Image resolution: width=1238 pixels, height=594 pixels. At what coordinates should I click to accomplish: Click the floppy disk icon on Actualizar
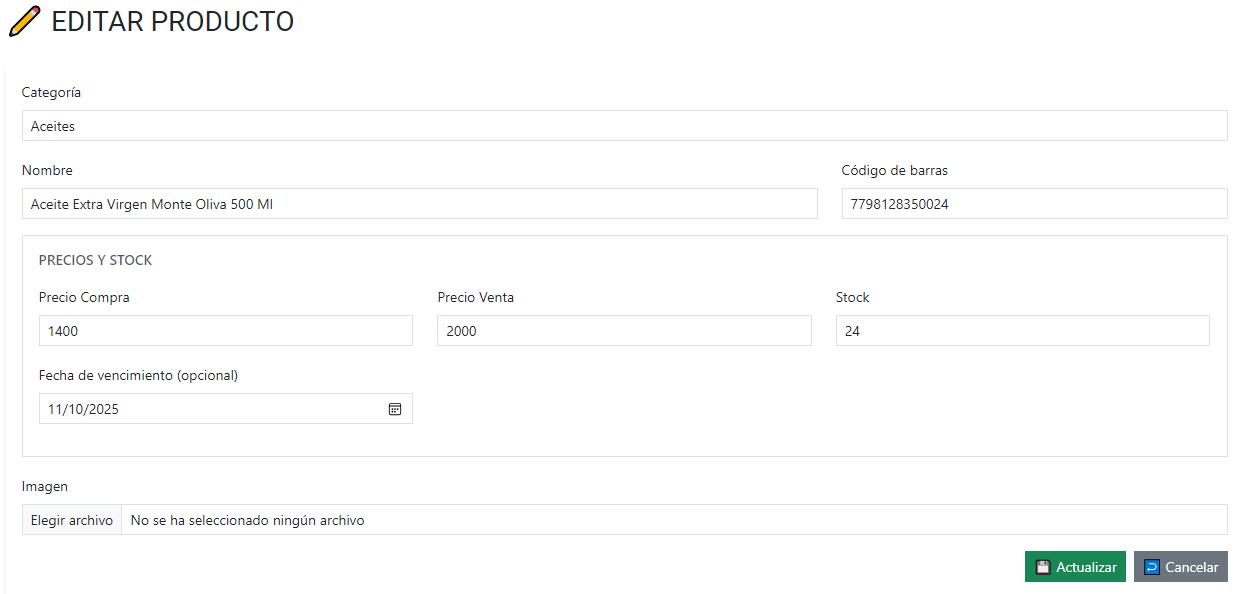tap(1043, 567)
